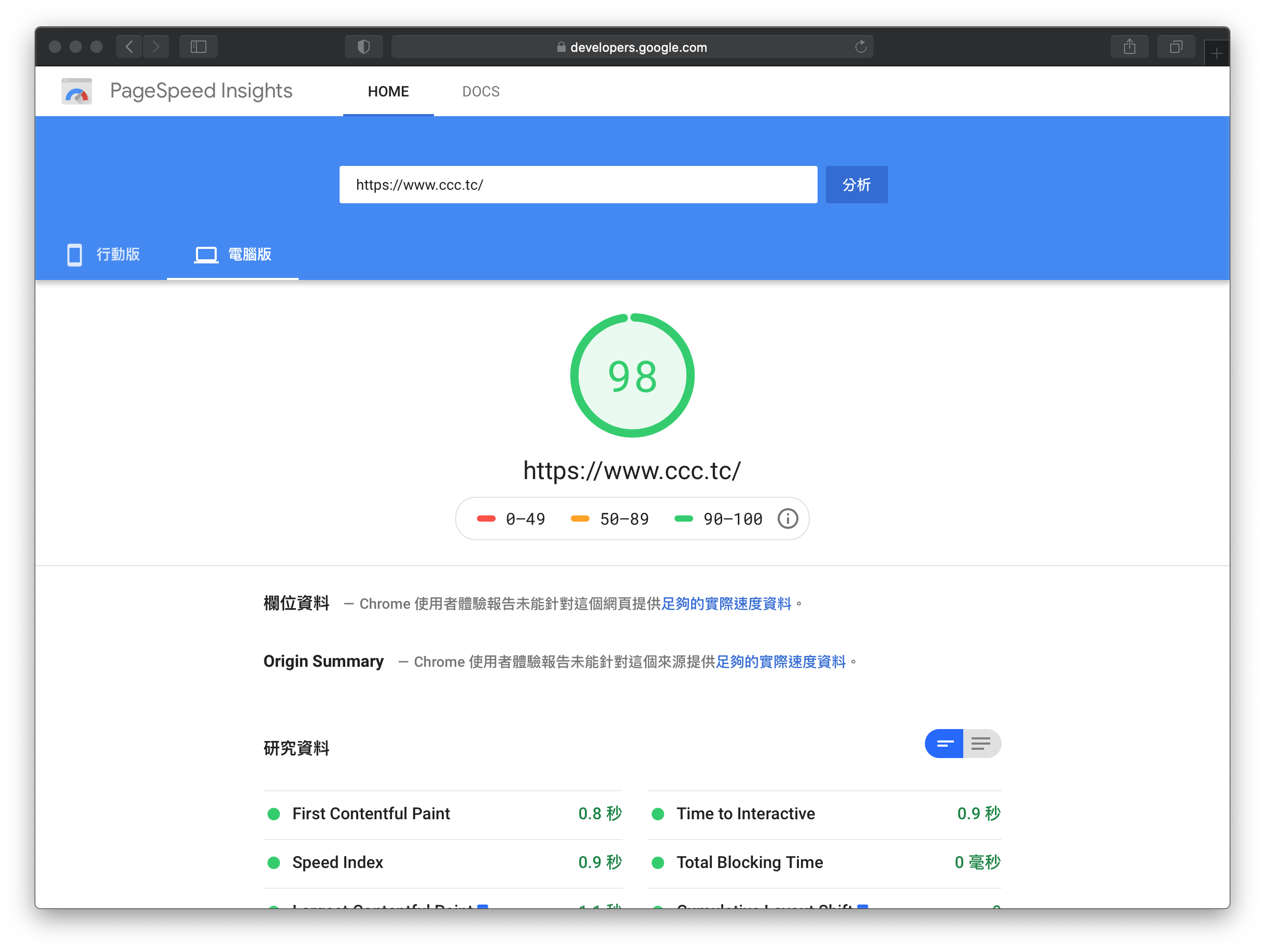Viewport: 1265px width, 952px height.
Task: Click the lock icon in address bar
Action: point(561,48)
